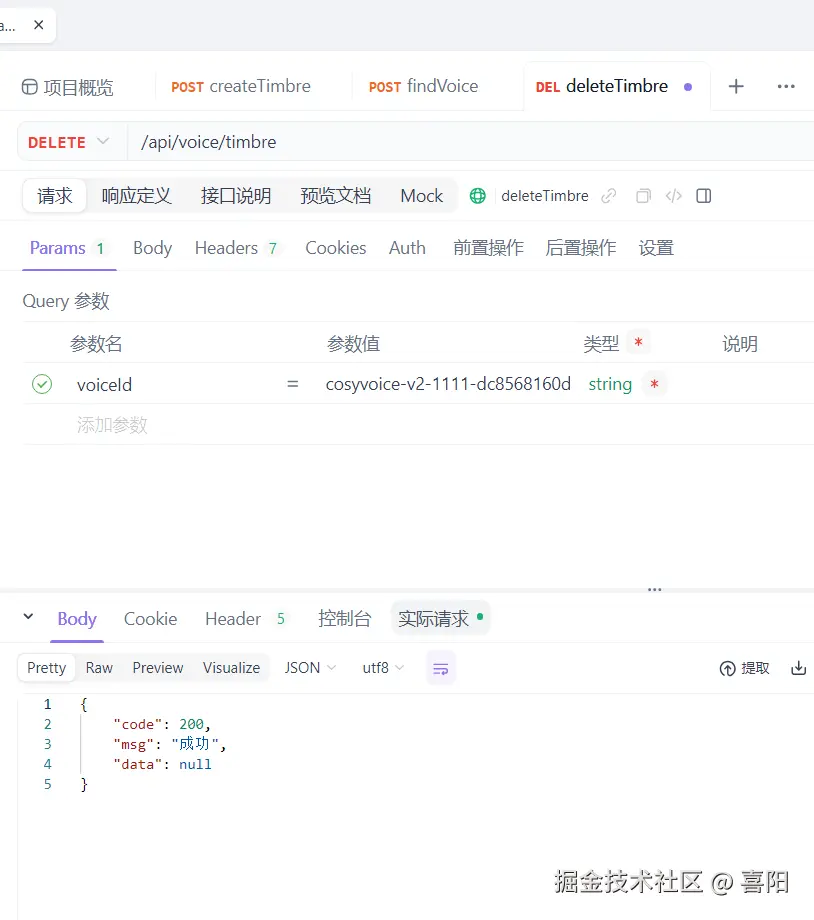This screenshot has width=814, height=920.
Task: Open the Auth tab
Action: (x=407, y=248)
